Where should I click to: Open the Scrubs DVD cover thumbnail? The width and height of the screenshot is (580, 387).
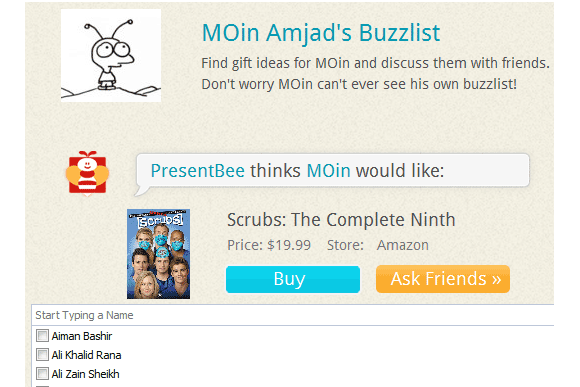pos(158,254)
